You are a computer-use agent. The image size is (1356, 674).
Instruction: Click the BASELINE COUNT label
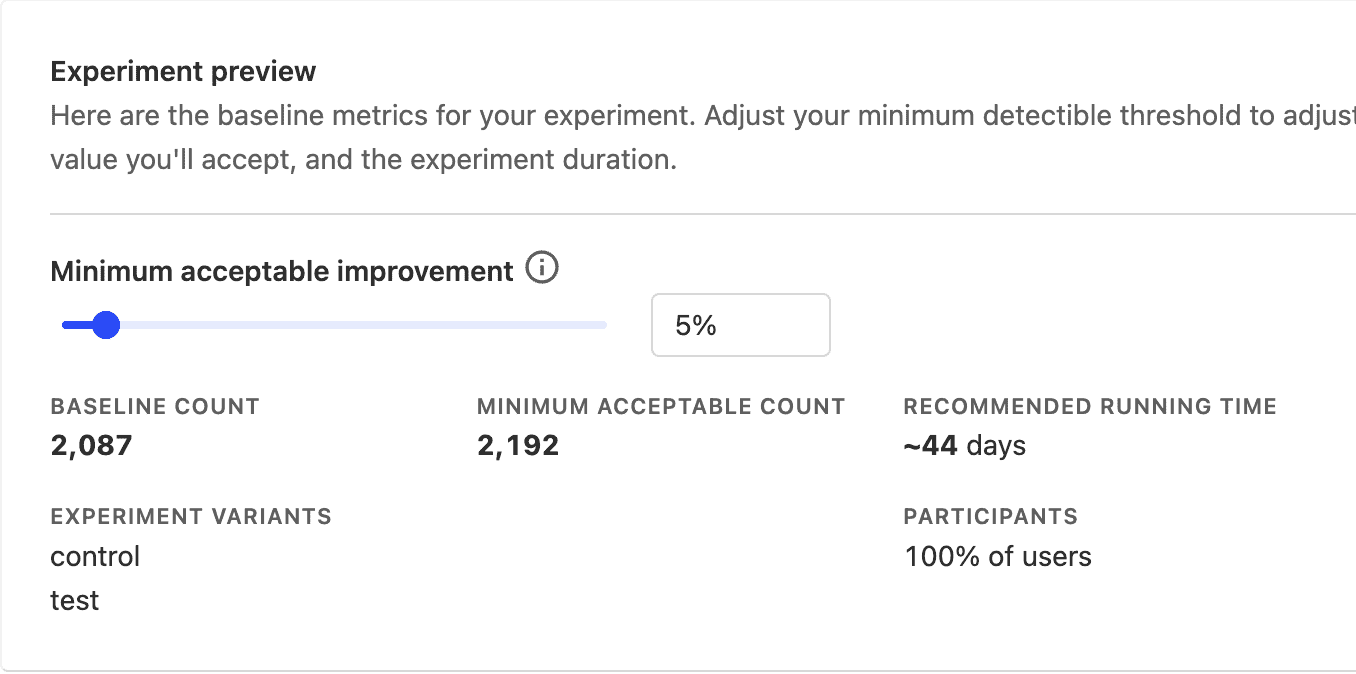coord(155,407)
